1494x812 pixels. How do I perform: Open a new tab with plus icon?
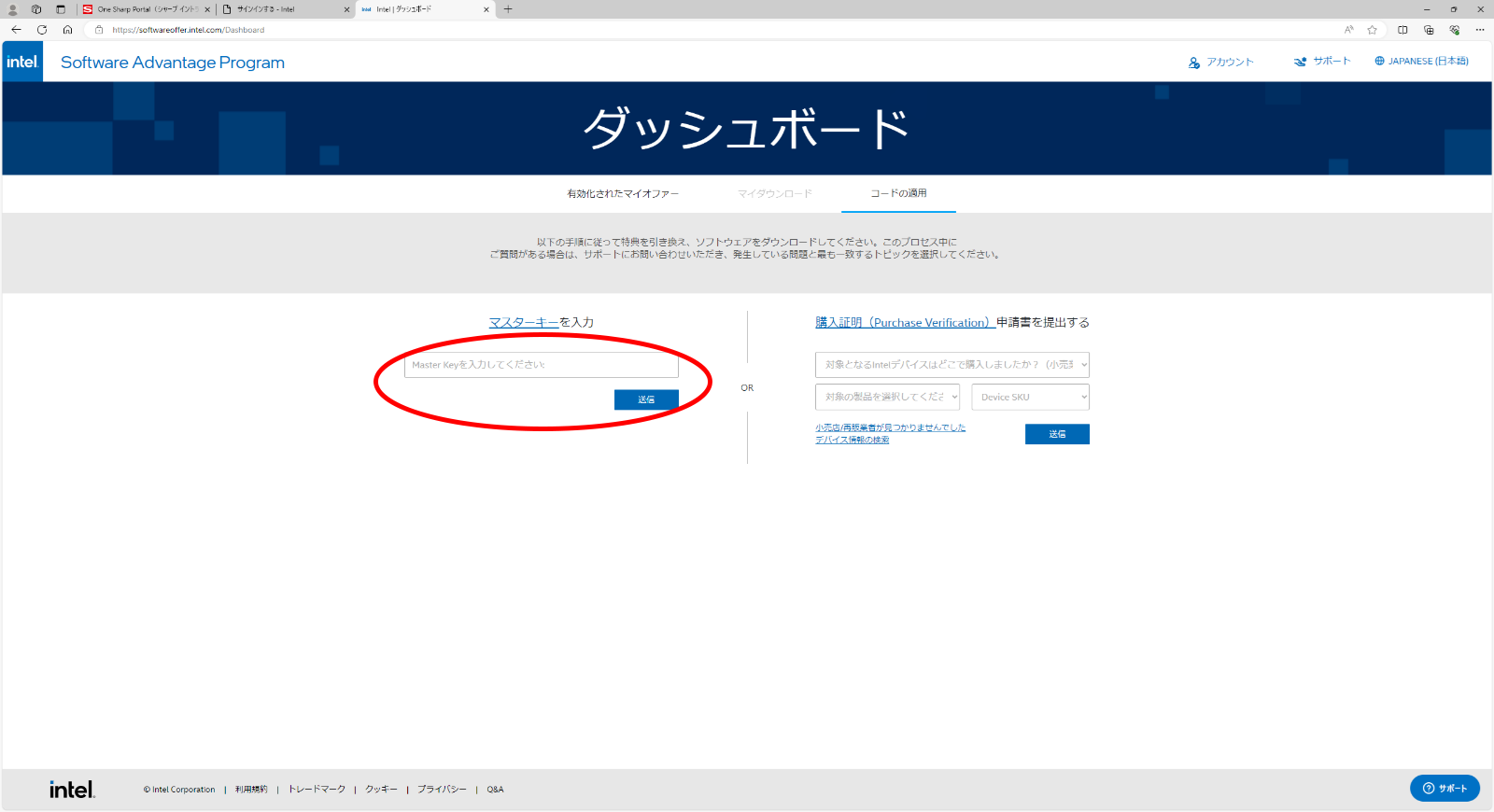(508, 9)
